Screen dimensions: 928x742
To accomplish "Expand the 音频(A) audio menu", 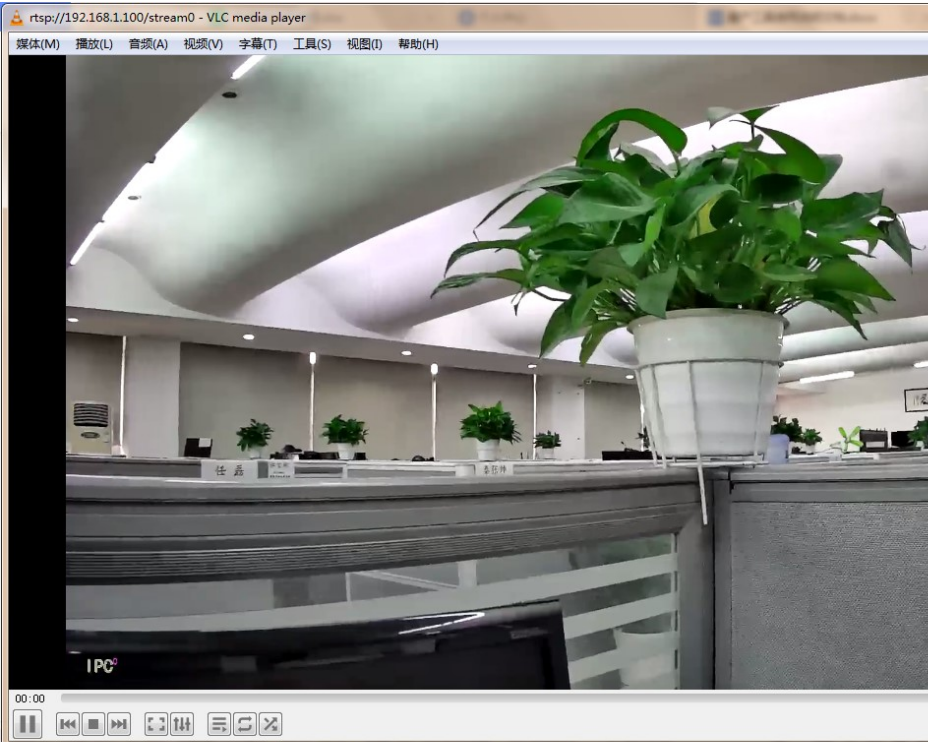I will coord(148,44).
